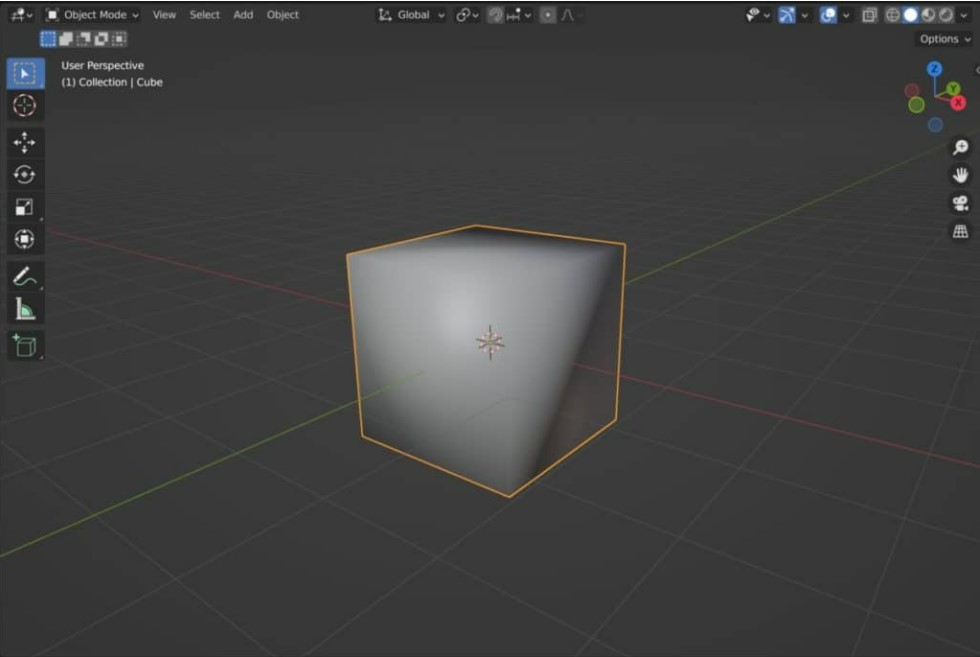Choose the Annotate pencil tool
Viewport: 980px width, 657px height.
click(x=25, y=276)
